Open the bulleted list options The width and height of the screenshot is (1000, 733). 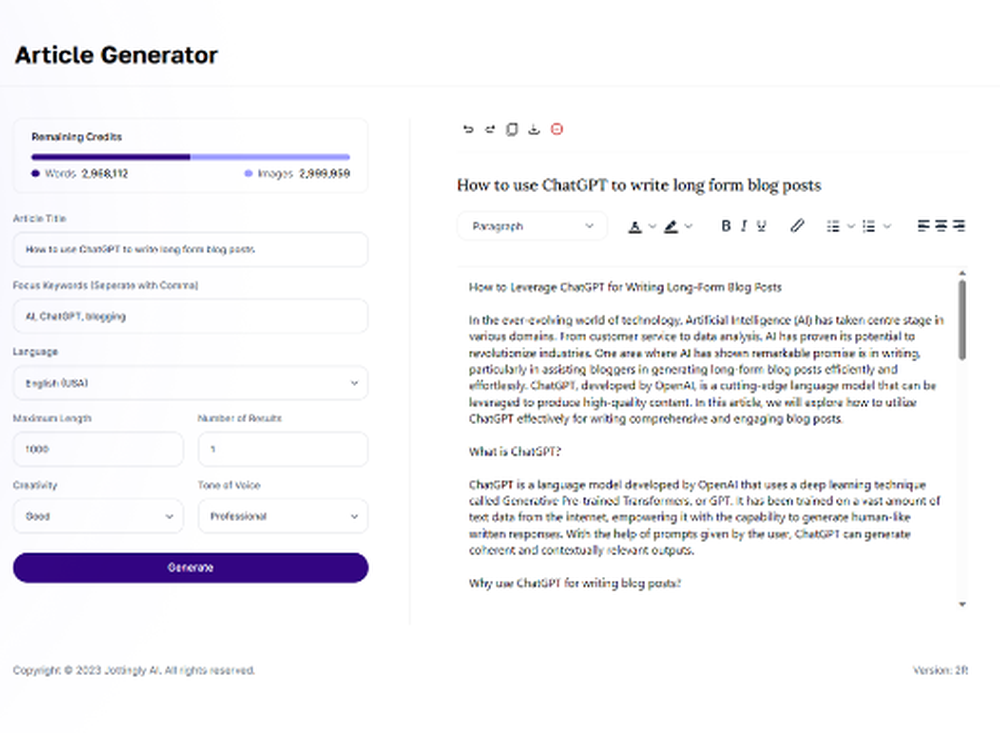[x=839, y=226]
